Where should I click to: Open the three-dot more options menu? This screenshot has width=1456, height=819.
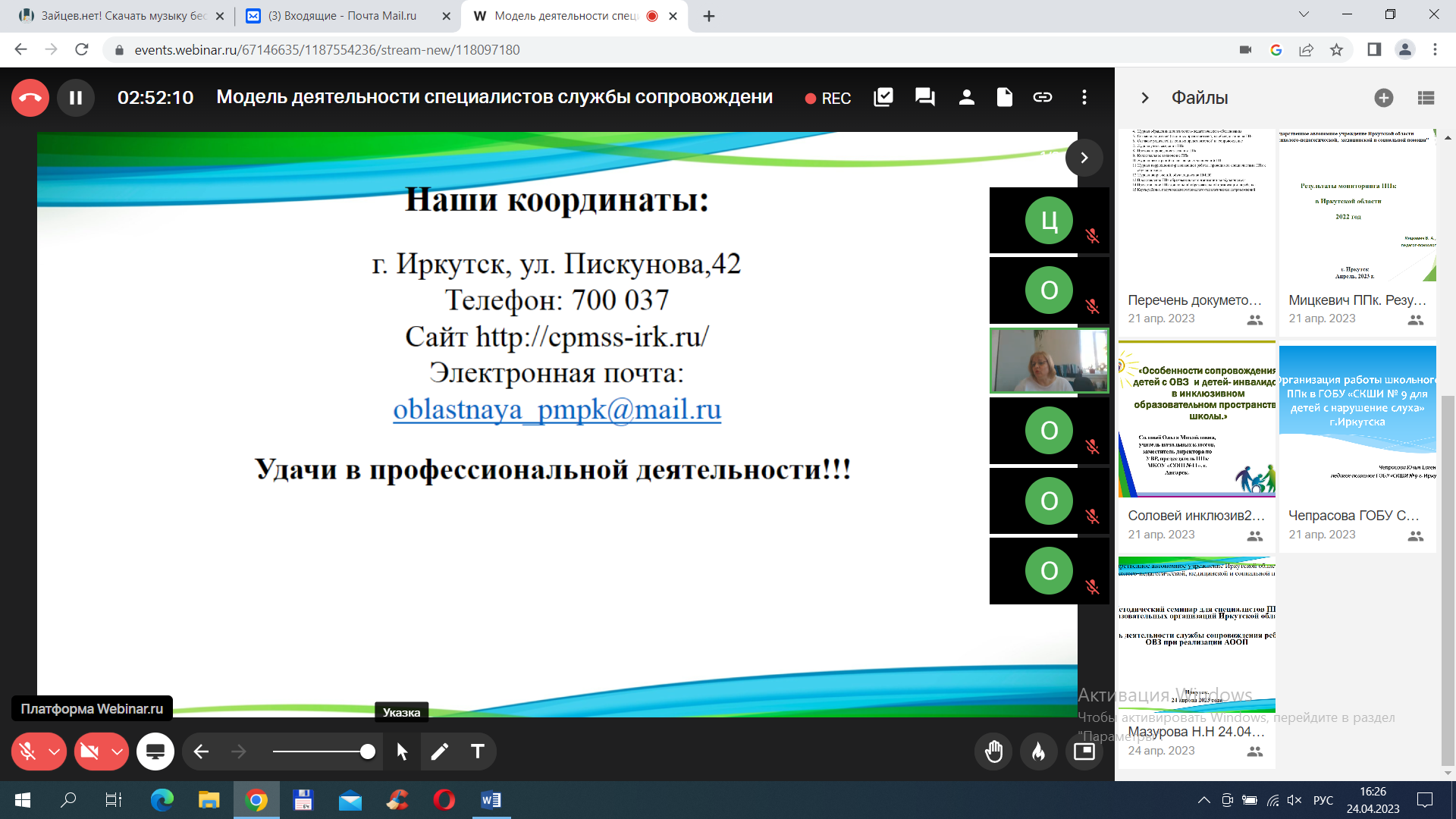click(x=1084, y=97)
